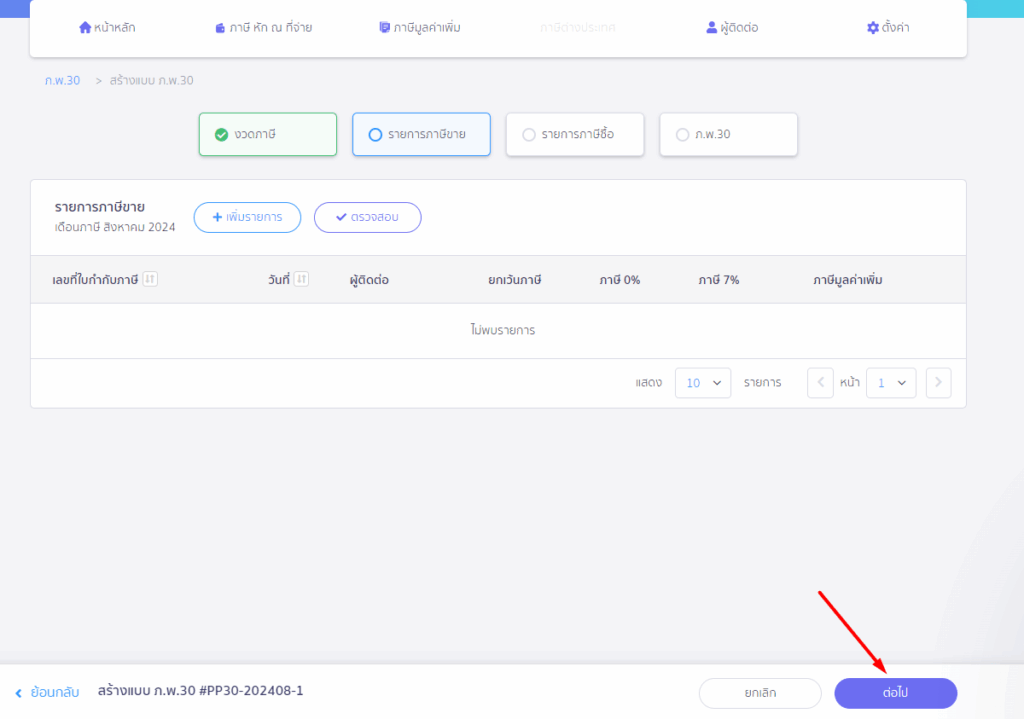
Task: Open the rows-per-page dropdown showing 10
Action: [702, 383]
